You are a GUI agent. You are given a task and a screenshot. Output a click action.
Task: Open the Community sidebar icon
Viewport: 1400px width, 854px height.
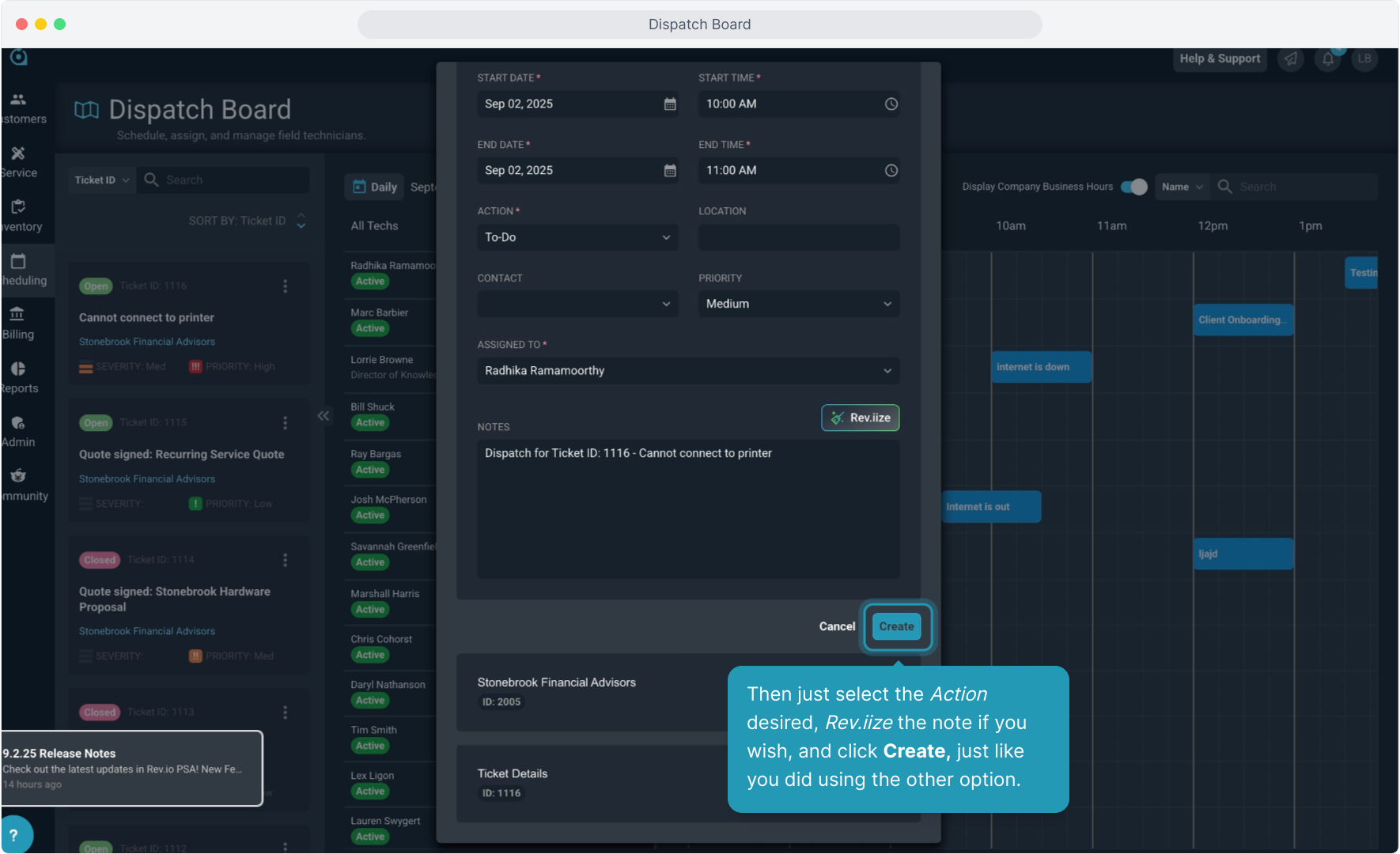(18, 476)
